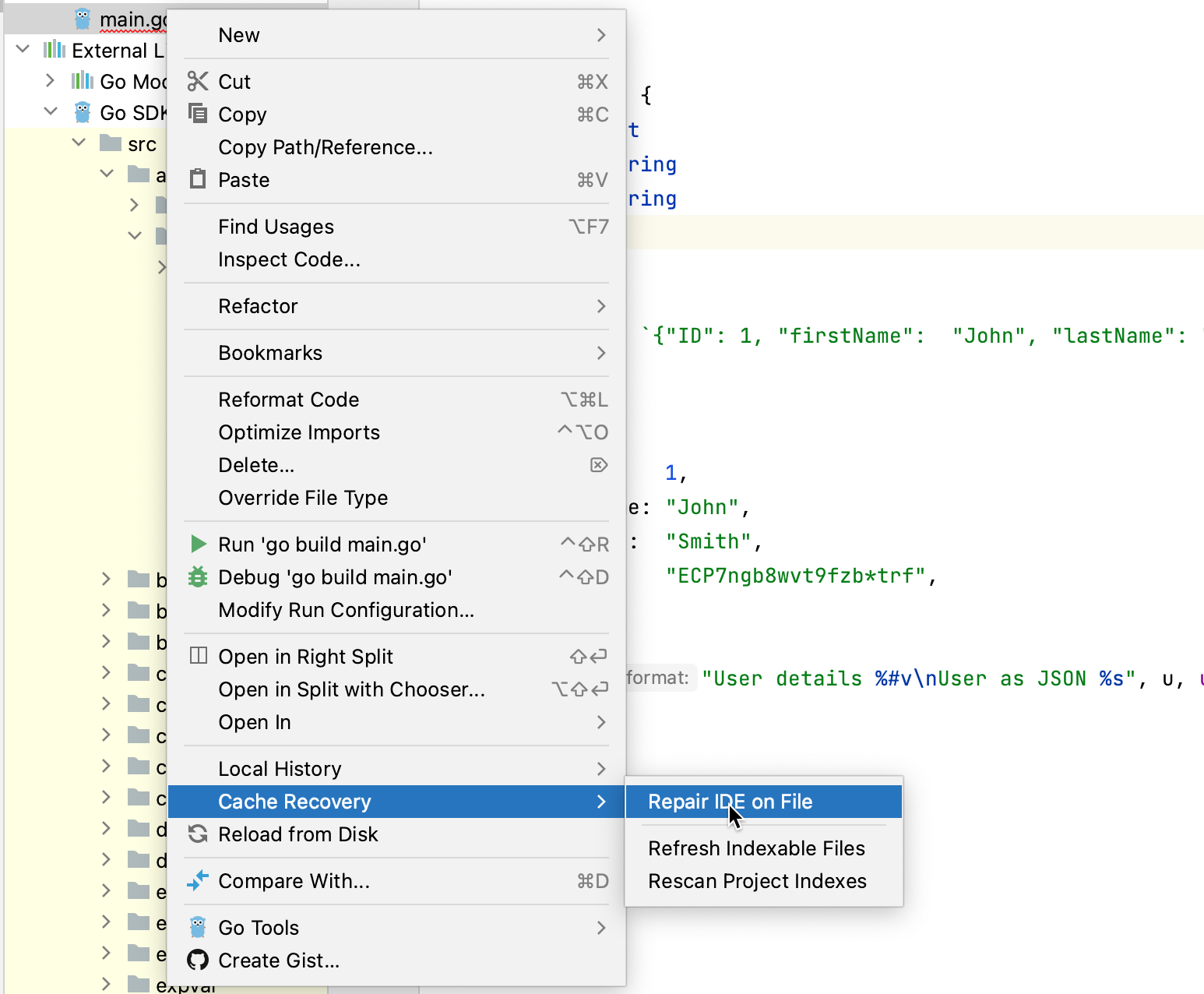Click Rescan Project Indexes

[x=757, y=881]
